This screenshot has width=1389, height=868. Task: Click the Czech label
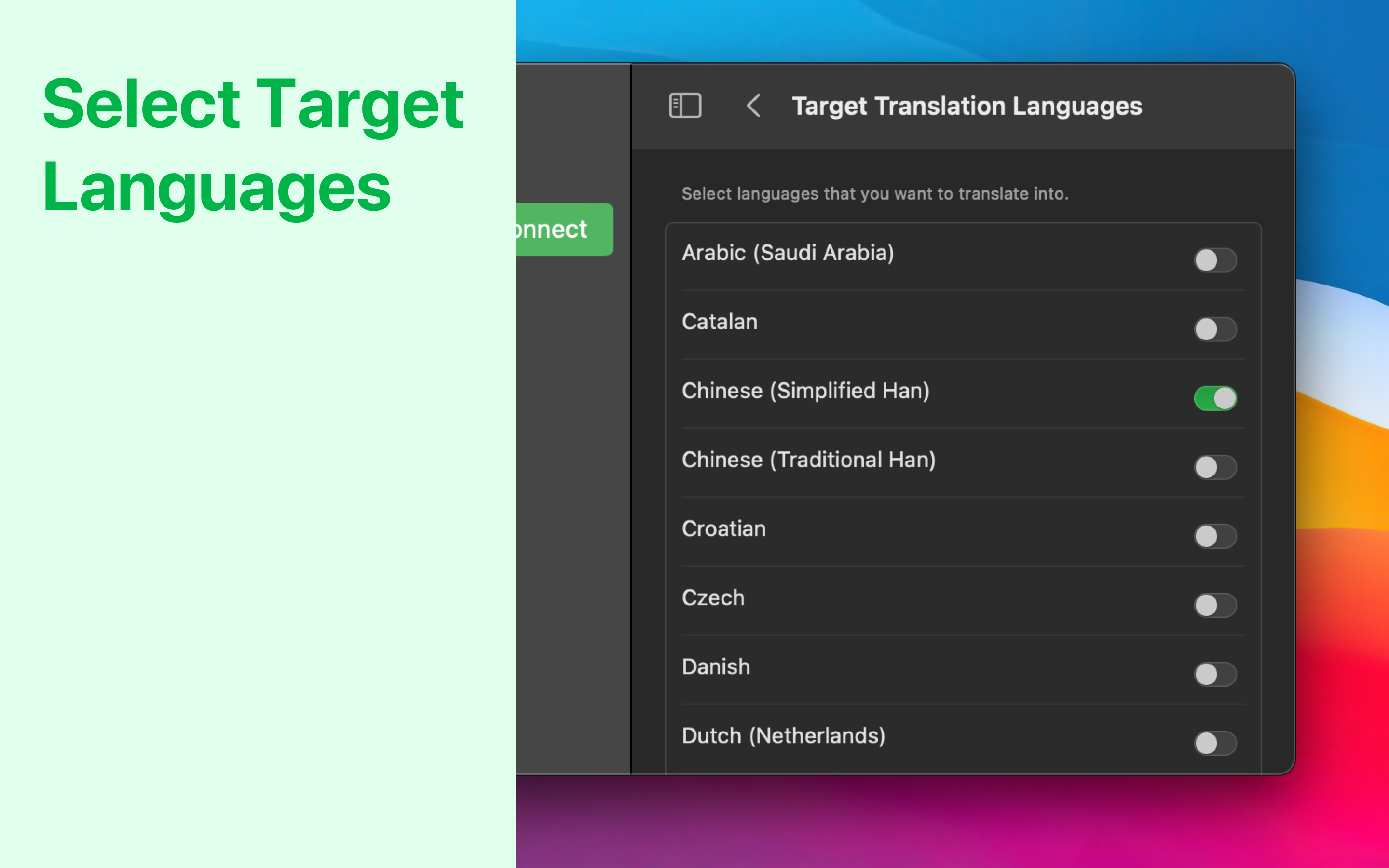click(x=713, y=597)
